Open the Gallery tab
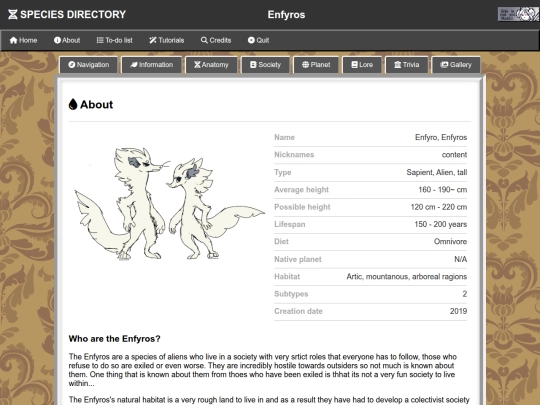This screenshot has width=540, height=405. 456,65
